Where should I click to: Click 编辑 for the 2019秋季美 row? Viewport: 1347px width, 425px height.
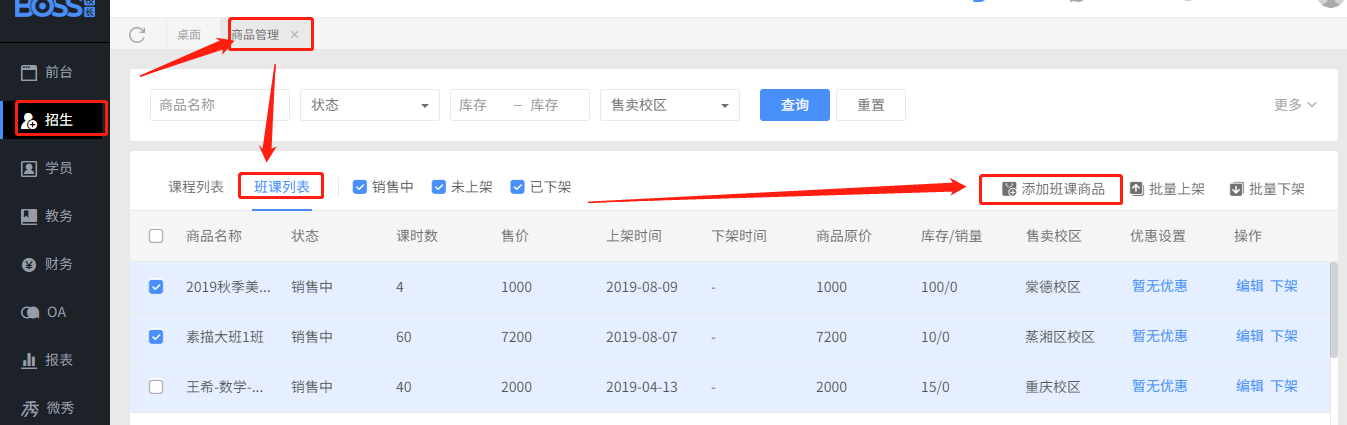pos(1250,286)
